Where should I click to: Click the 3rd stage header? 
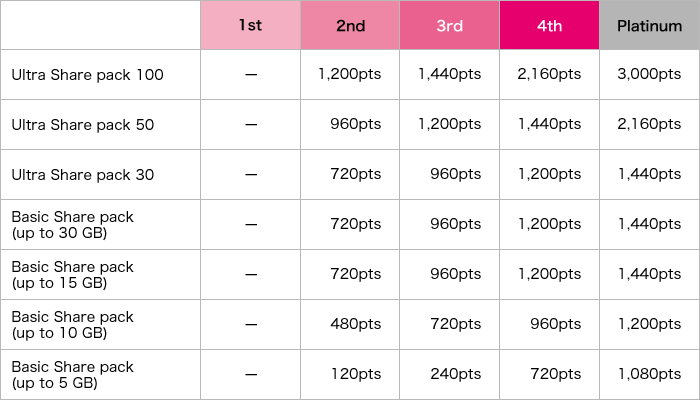pyautogui.click(x=450, y=25)
